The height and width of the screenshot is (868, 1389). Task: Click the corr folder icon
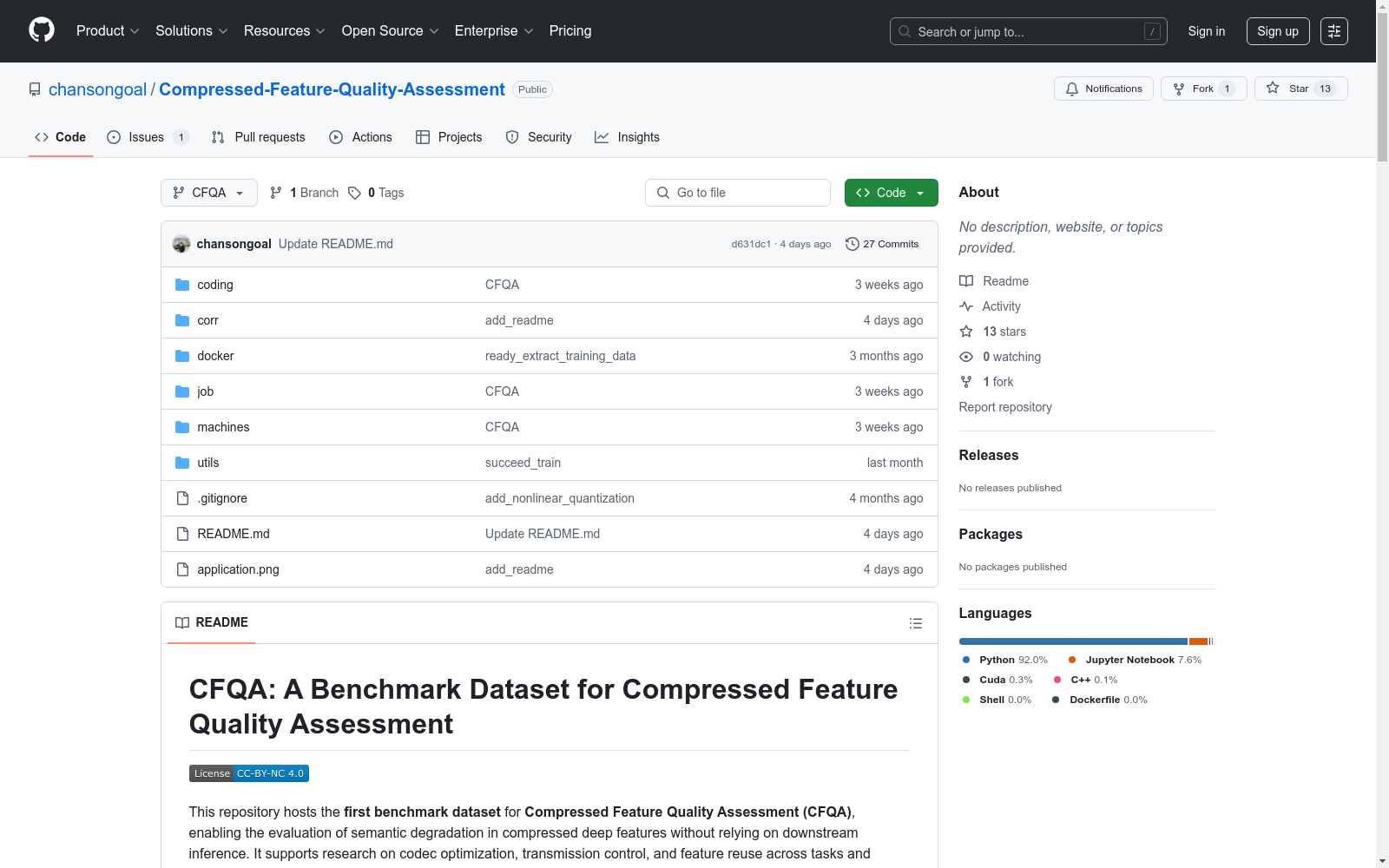(x=182, y=320)
